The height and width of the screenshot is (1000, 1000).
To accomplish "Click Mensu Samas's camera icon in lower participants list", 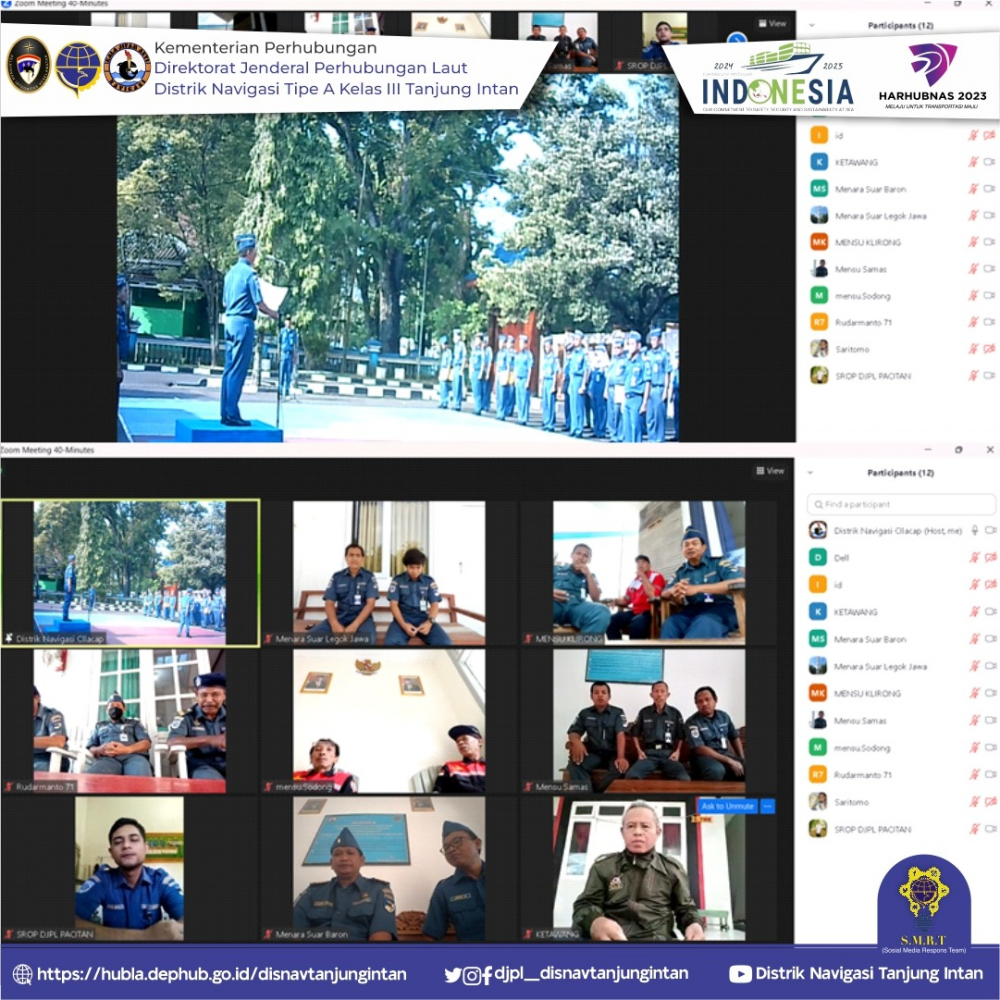I will 990,720.
